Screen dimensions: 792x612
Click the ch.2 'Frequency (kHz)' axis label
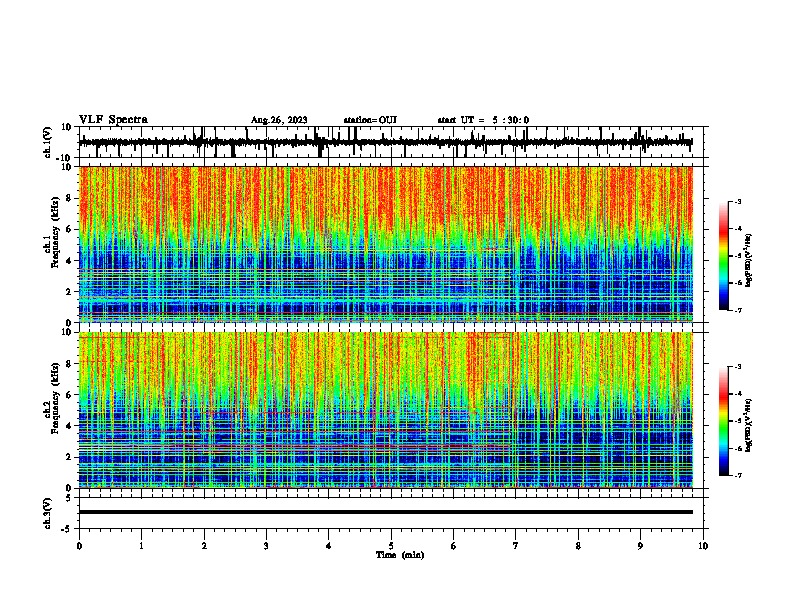55,398
